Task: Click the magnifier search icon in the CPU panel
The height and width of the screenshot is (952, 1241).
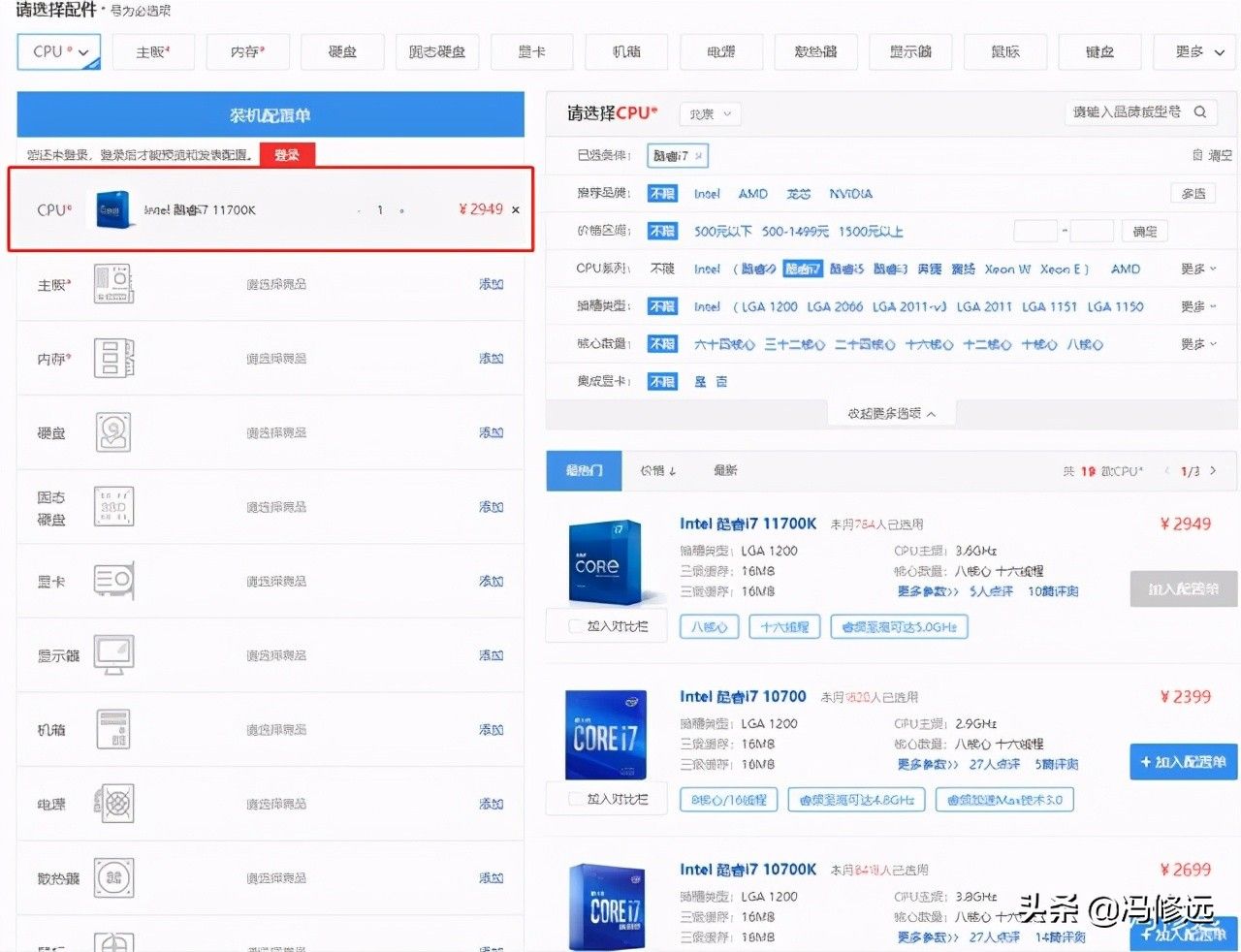Action: click(x=1199, y=112)
